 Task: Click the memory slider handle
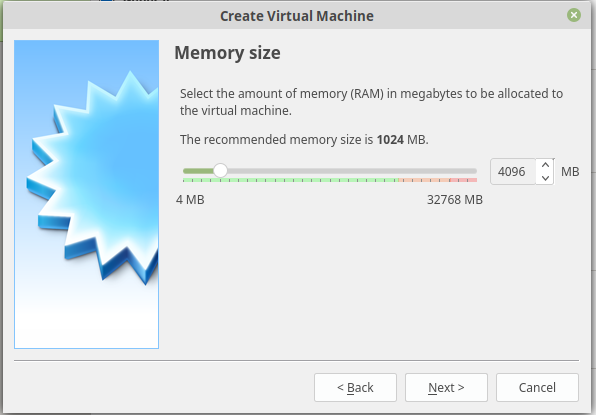point(220,171)
